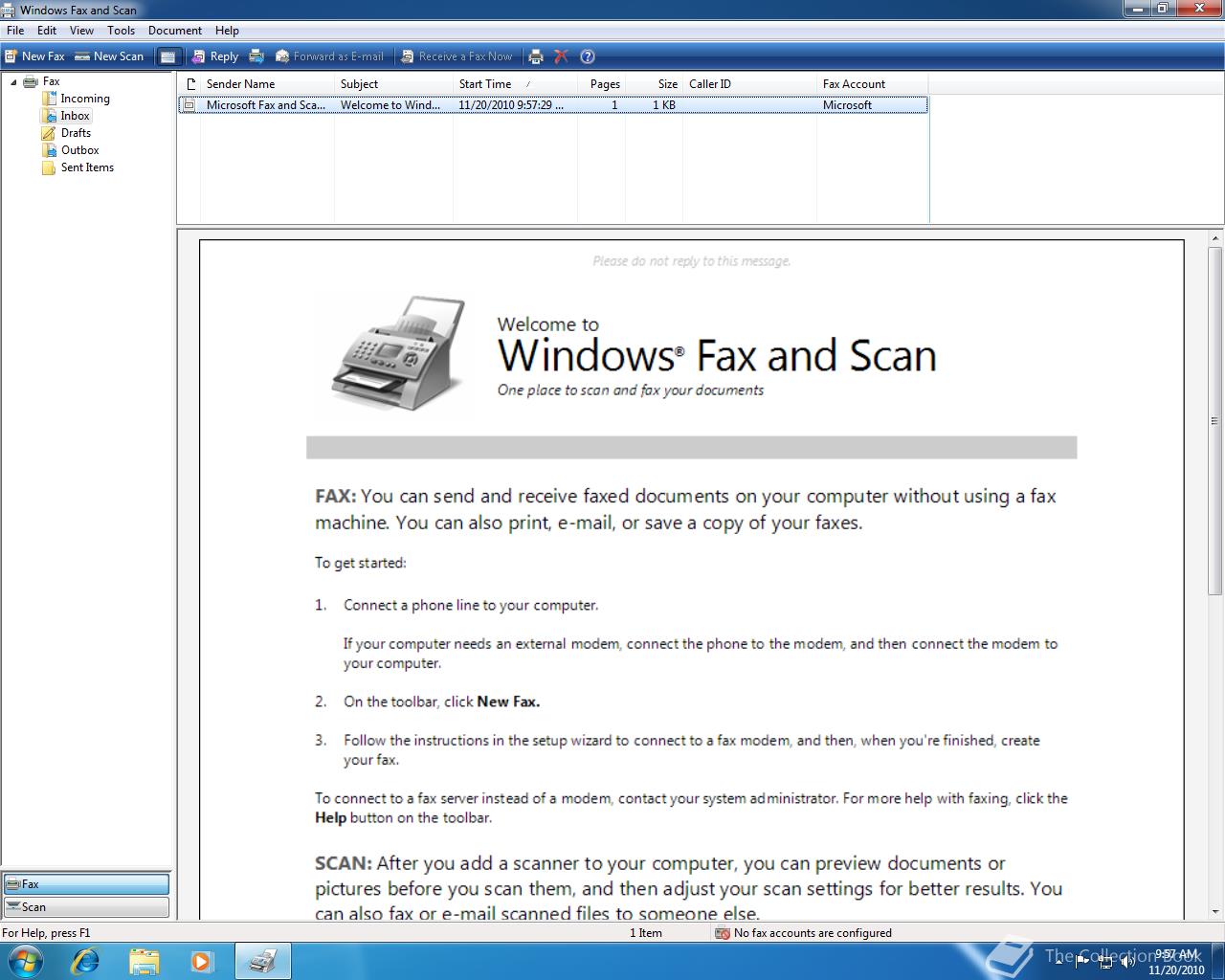The width and height of the screenshot is (1225, 980).
Task: Open Help via question mark icon
Action: 588,56
